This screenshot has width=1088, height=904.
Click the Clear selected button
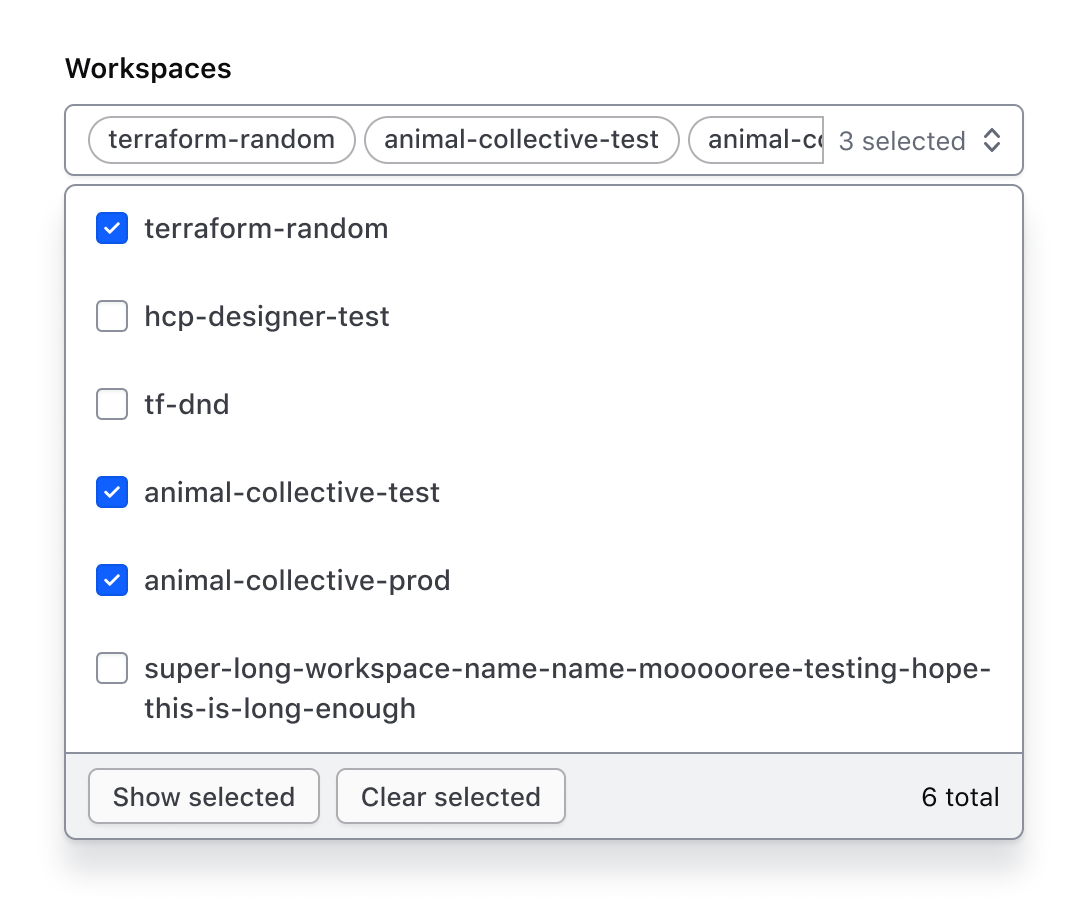[450, 796]
